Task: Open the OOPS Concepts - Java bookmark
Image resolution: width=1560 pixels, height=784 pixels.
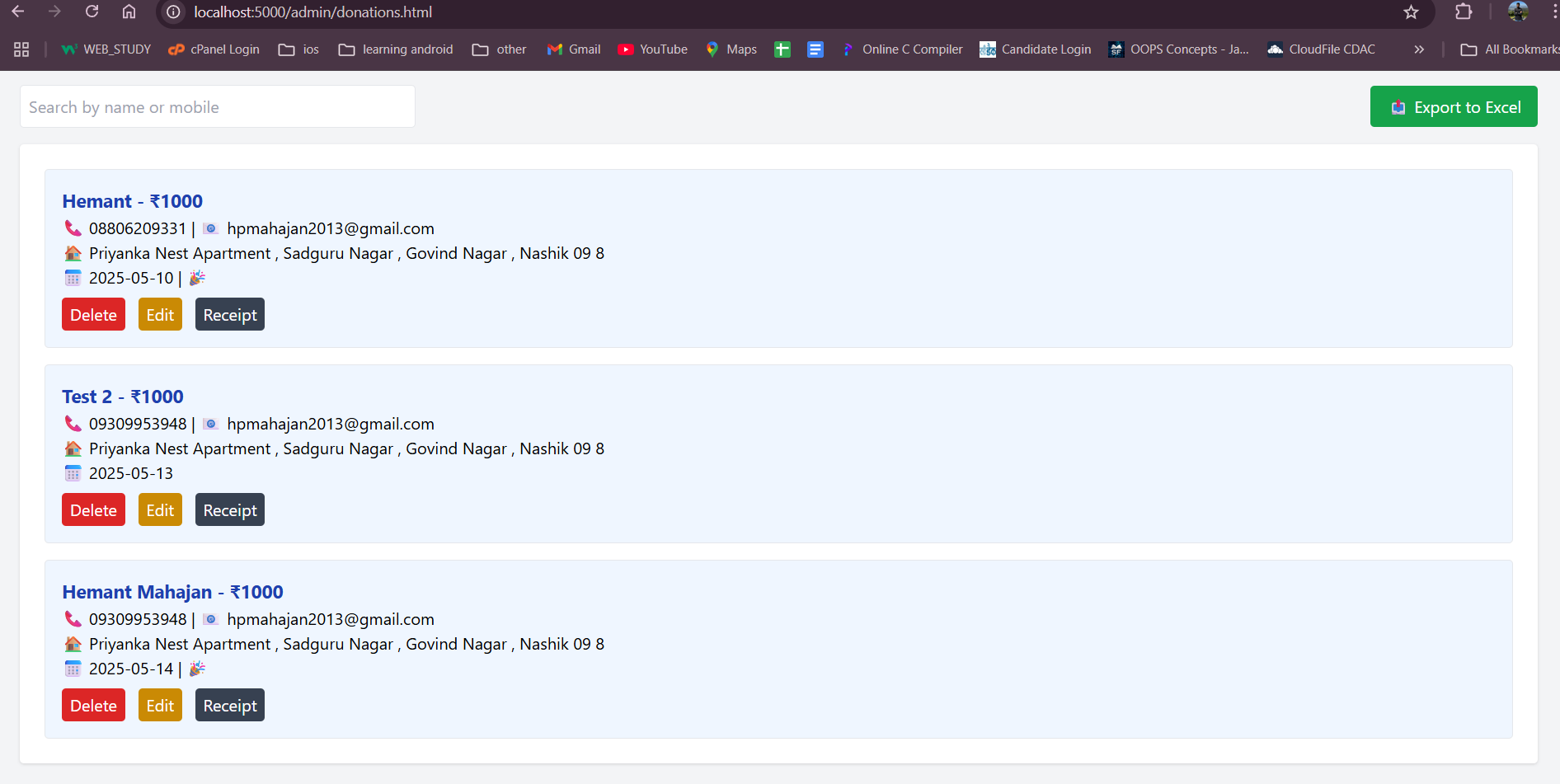Action: click(x=1178, y=49)
